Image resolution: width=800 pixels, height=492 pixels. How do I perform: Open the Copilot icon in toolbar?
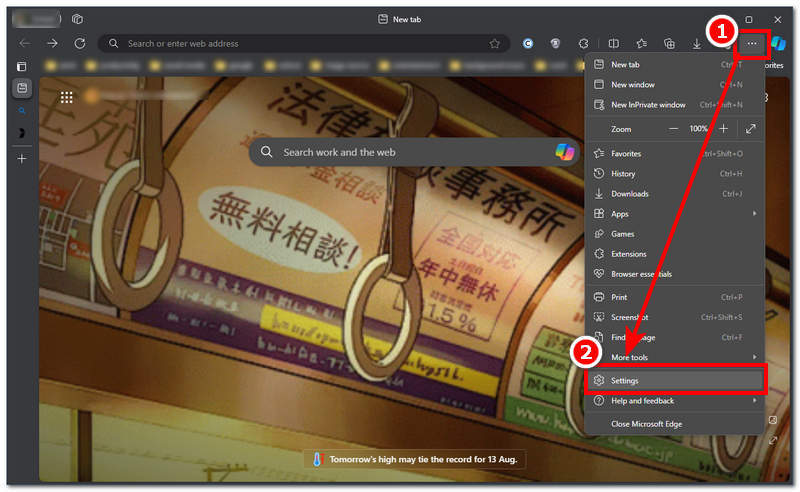coord(778,43)
